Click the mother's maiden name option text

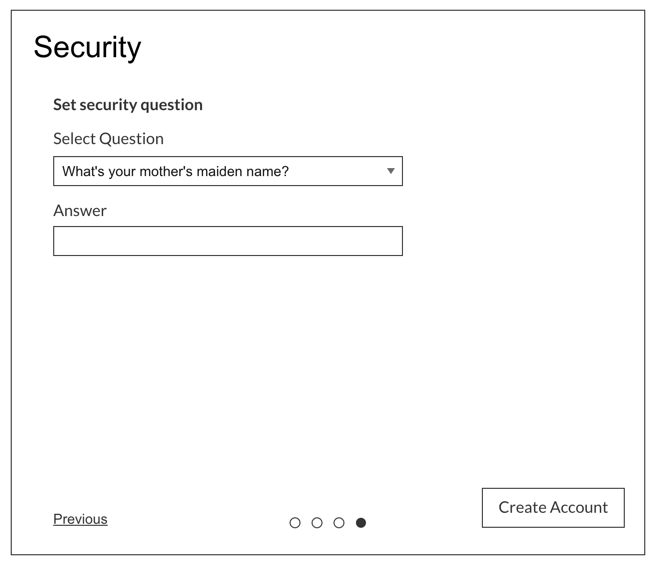click(175, 171)
